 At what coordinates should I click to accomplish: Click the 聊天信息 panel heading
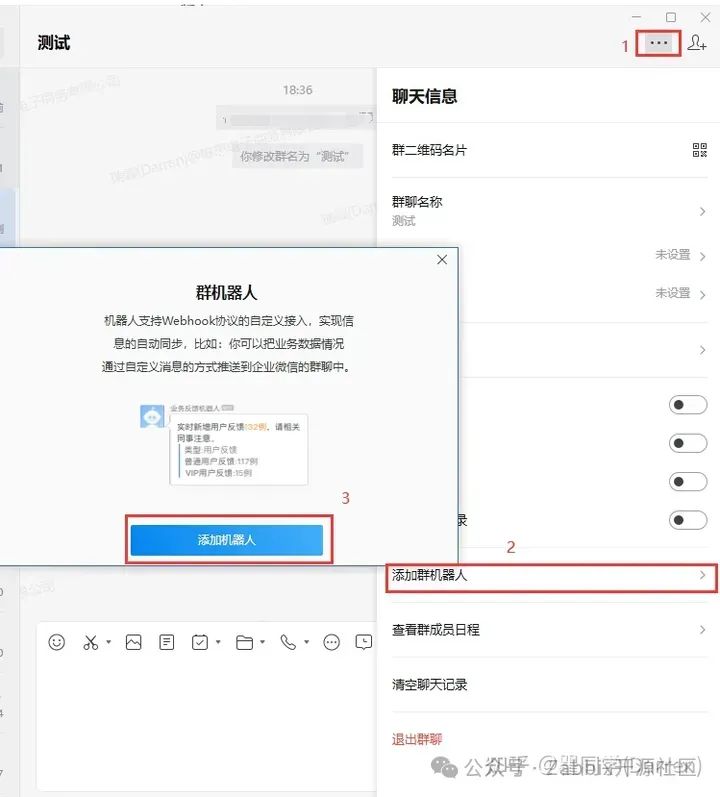click(424, 97)
